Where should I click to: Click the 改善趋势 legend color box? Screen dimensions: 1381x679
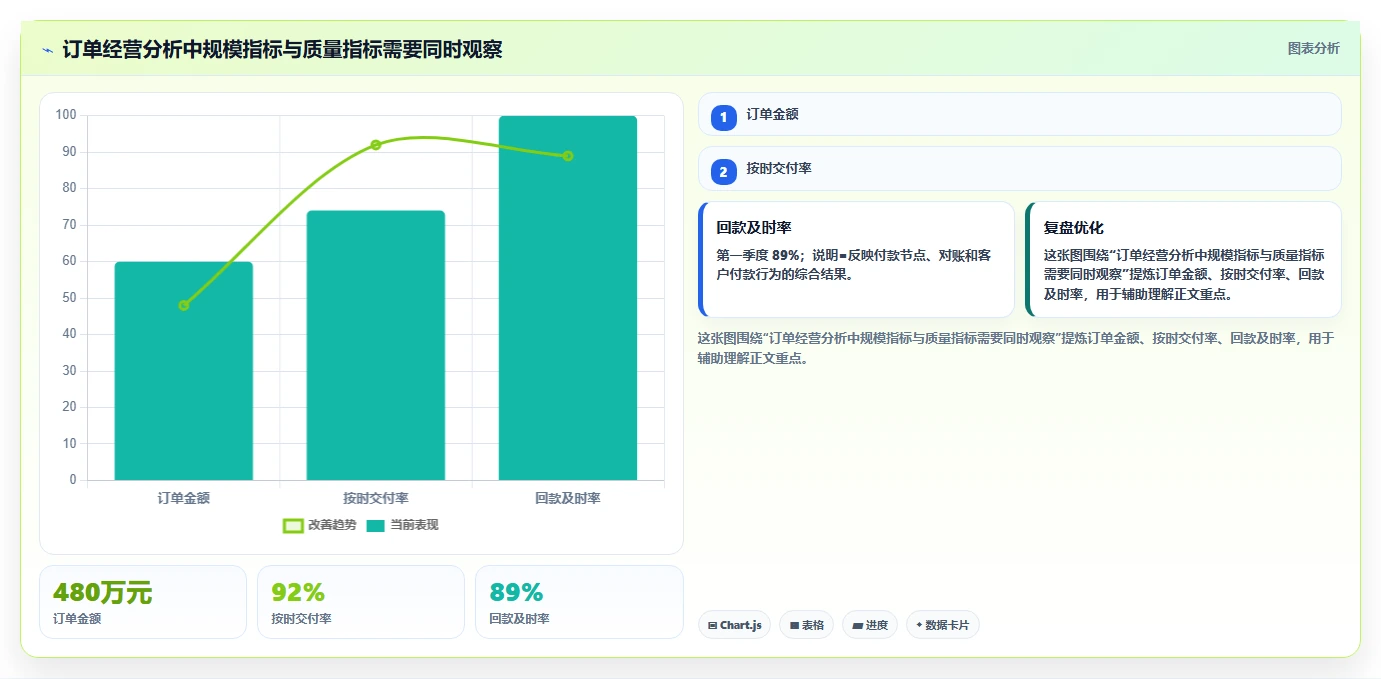pyautogui.click(x=293, y=525)
